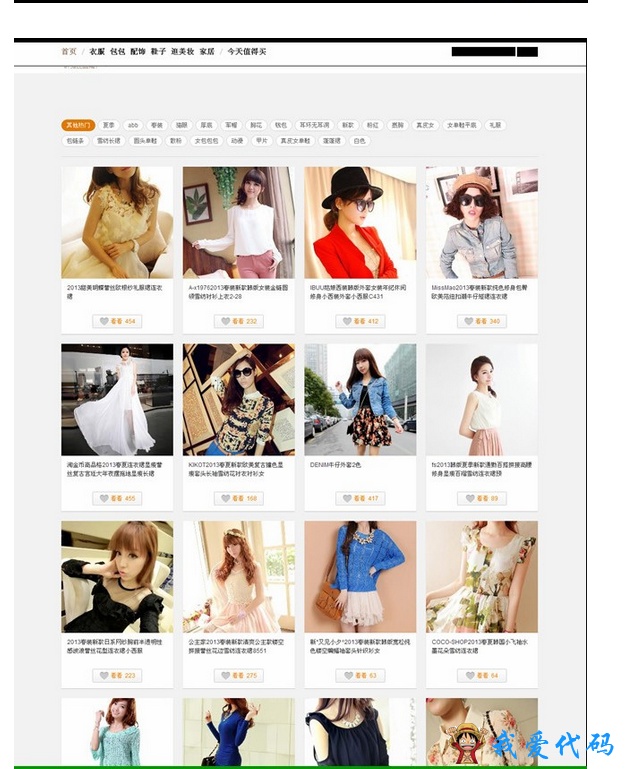Open the denim jacket street photo
The height and width of the screenshot is (769, 631).
pos(360,400)
